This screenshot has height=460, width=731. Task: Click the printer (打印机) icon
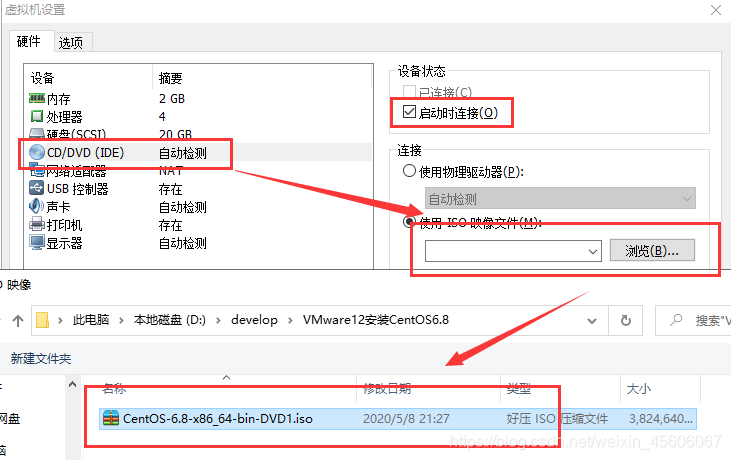pyautogui.click(x=37, y=225)
